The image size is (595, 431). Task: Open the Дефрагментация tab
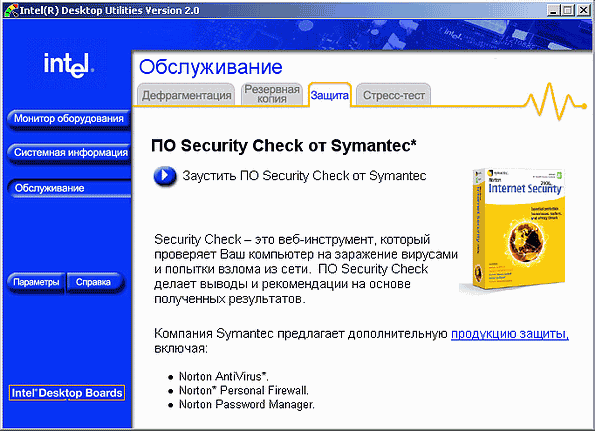pyautogui.click(x=186, y=95)
